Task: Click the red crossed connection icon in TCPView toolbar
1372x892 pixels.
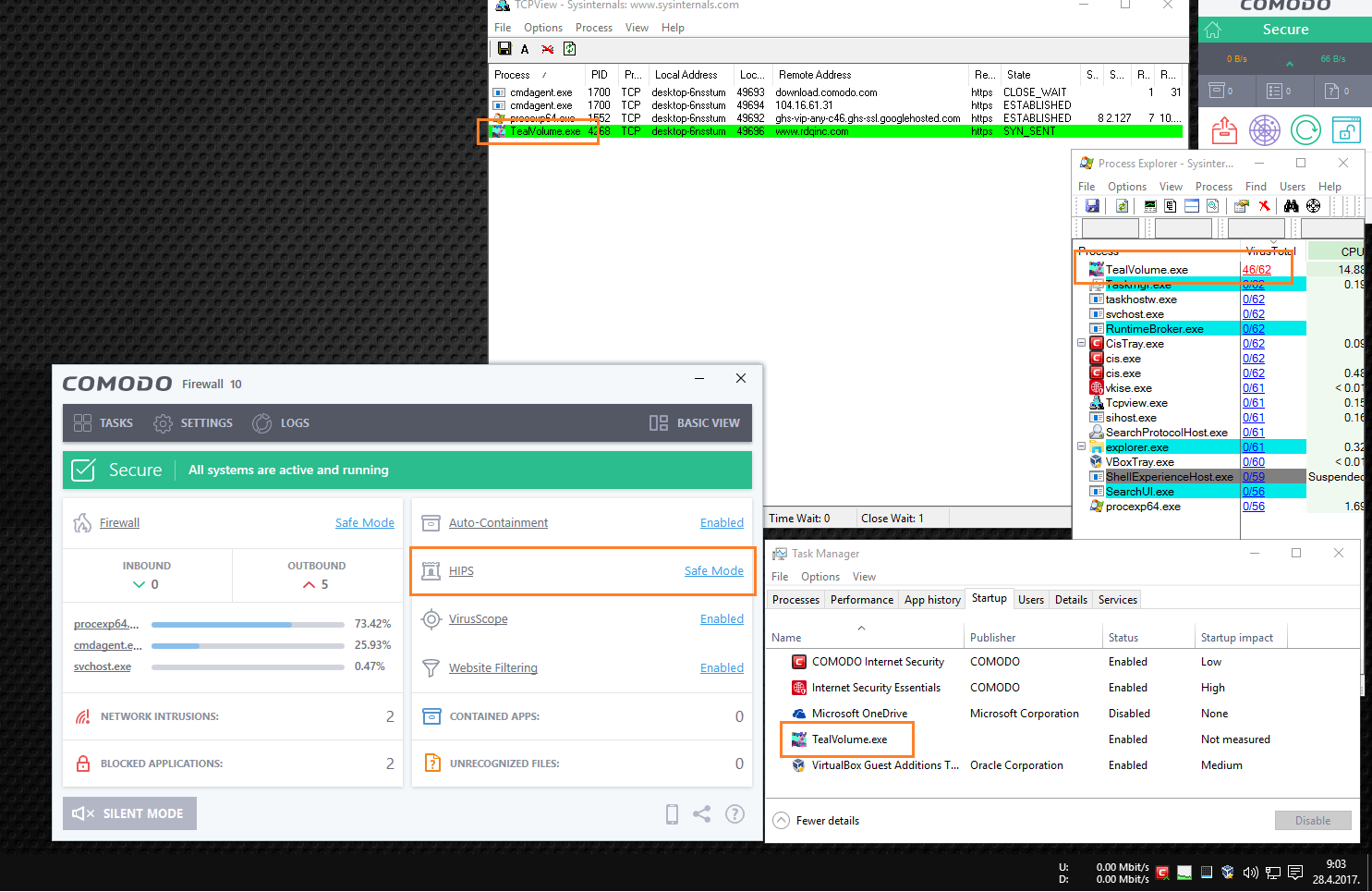Action: [x=548, y=49]
